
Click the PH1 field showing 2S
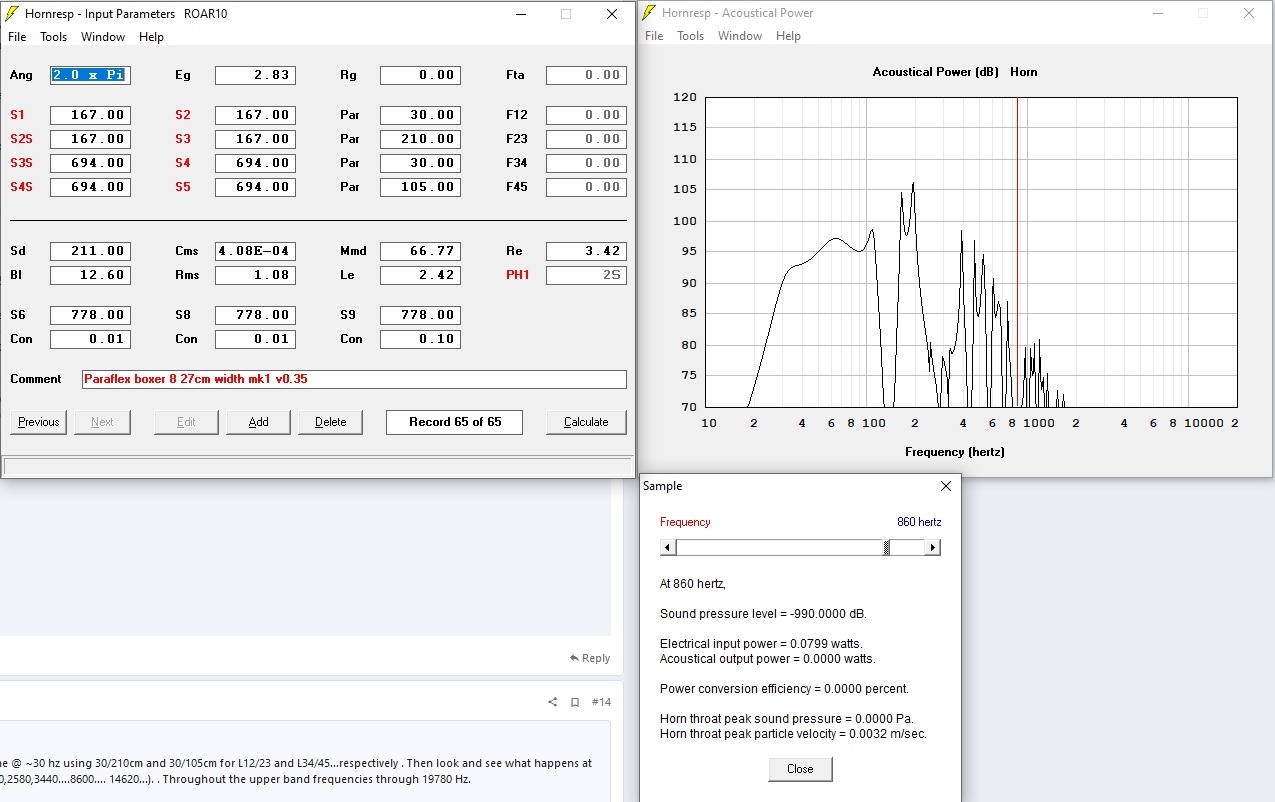tap(586, 275)
